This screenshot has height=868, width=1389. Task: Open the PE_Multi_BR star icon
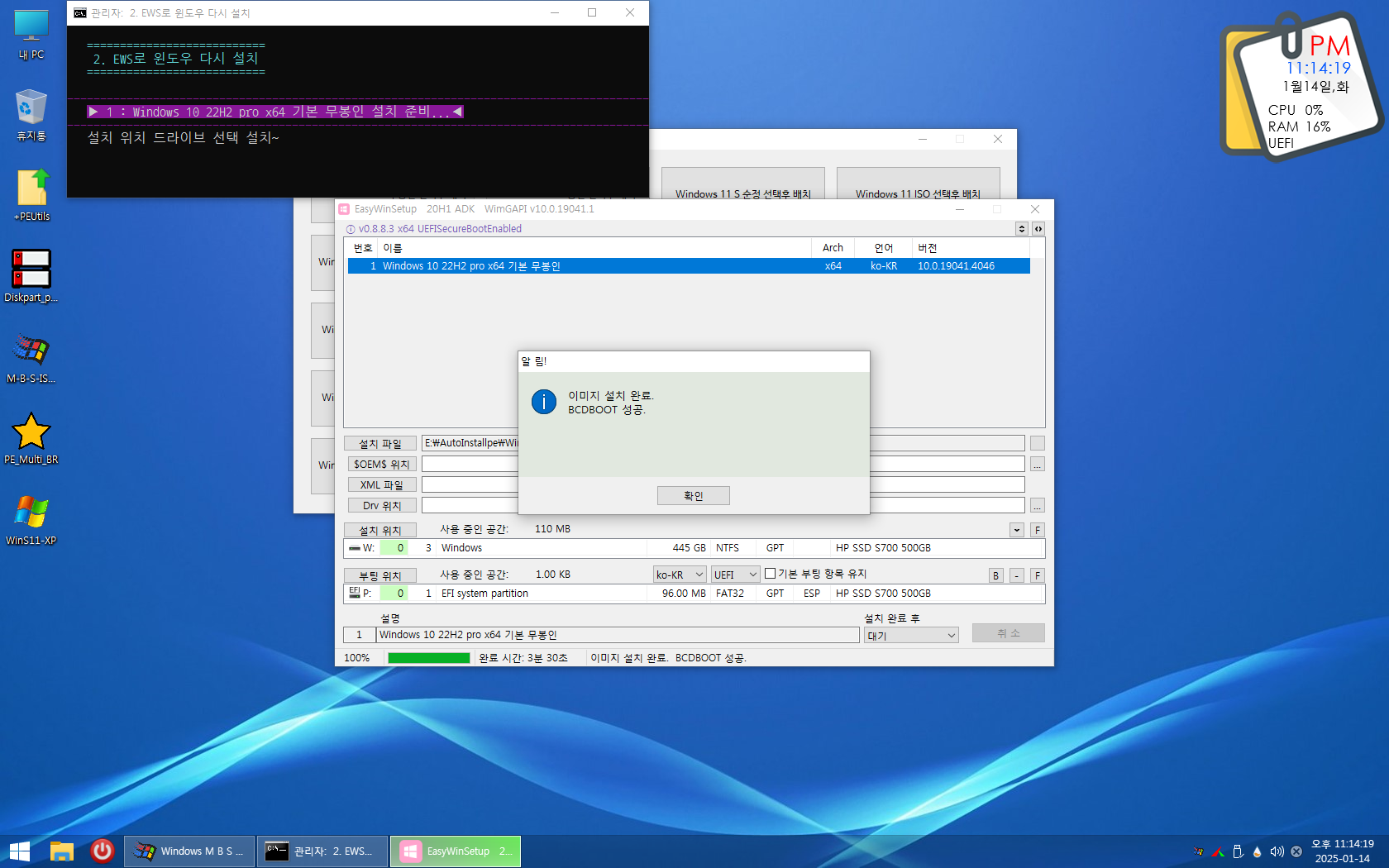click(x=31, y=439)
